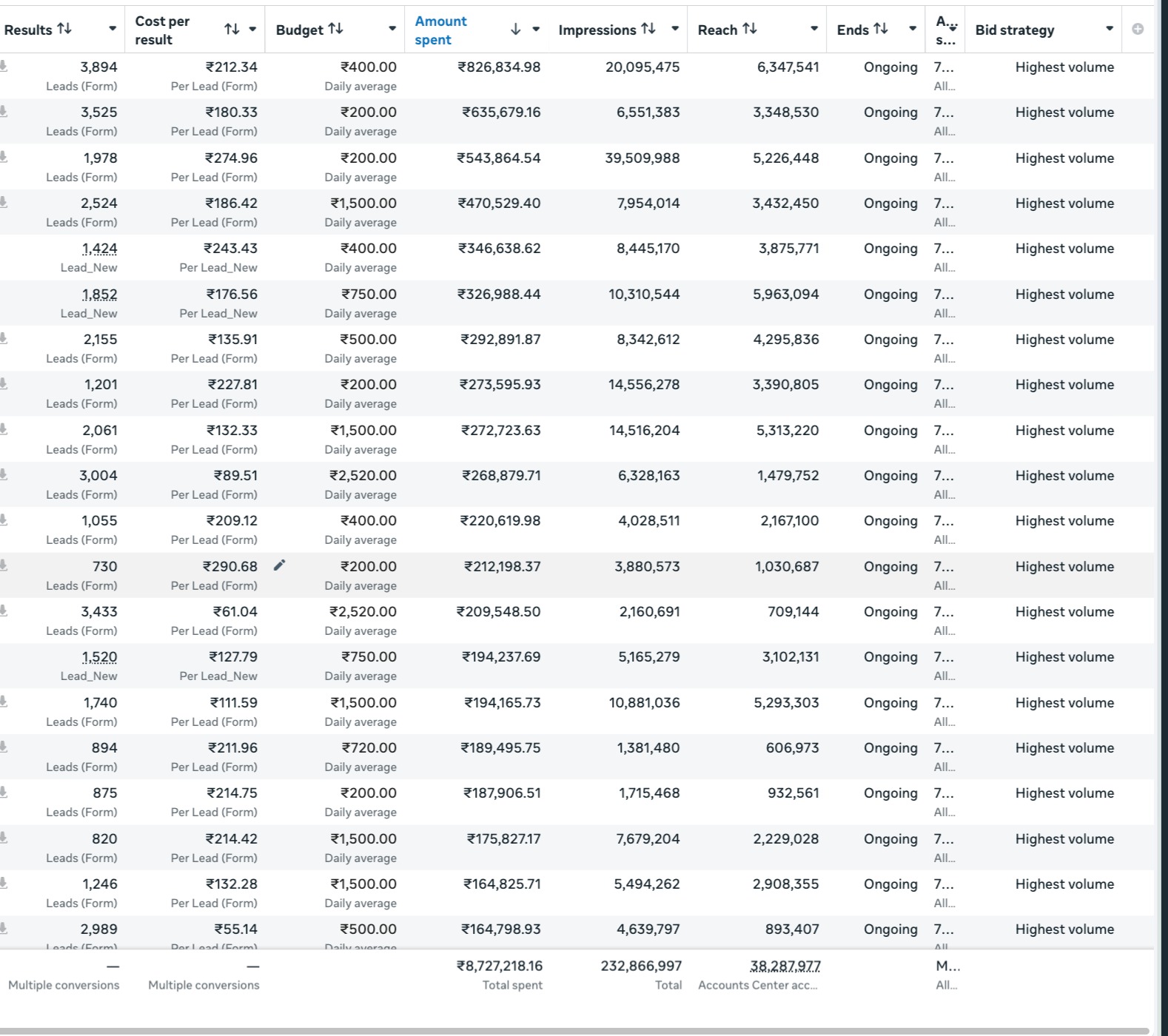Click the plus icon to add columns
Image resolution: width=1168 pixels, height=1036 pixels.
coord(1138,29)
